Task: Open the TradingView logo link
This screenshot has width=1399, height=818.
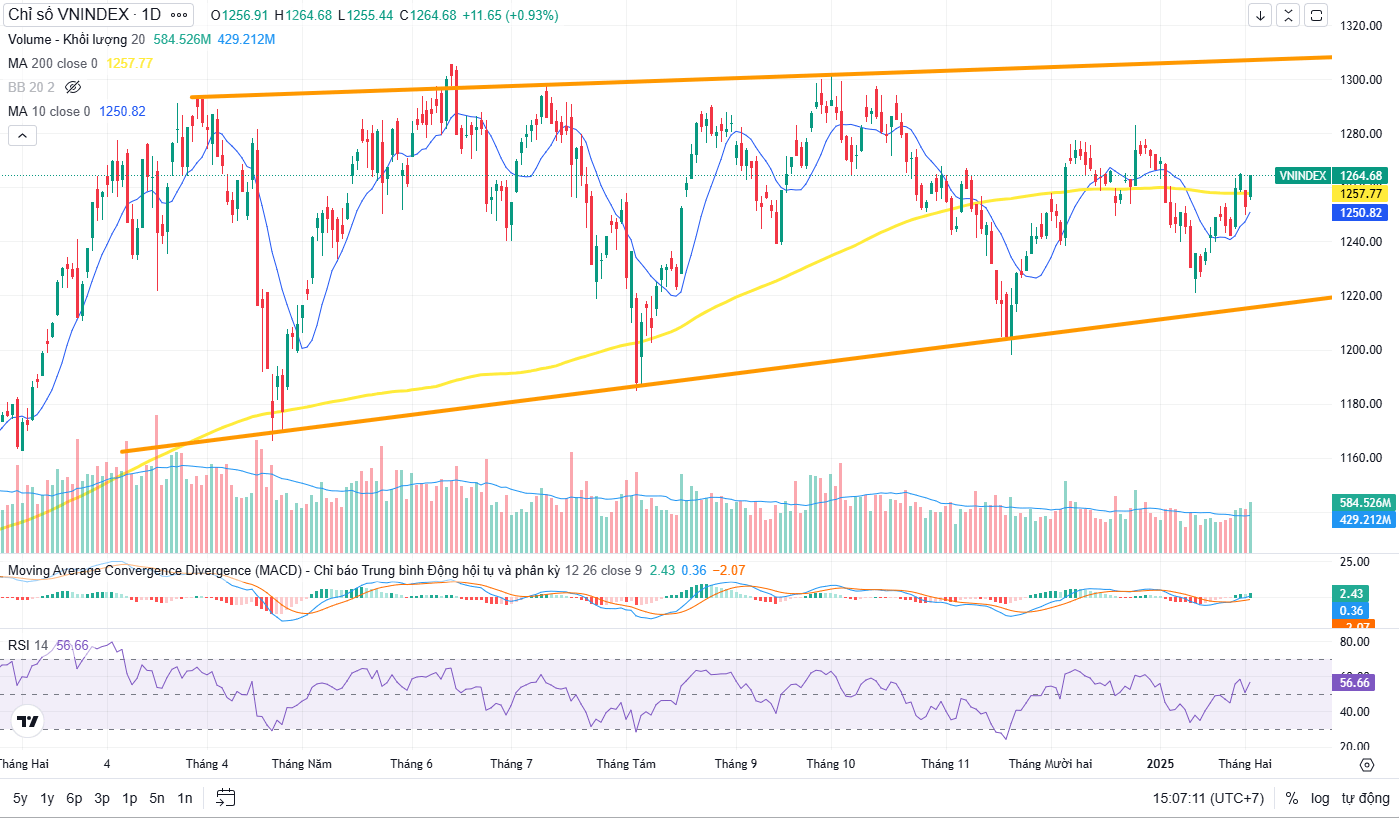Action: pos(28,721)
